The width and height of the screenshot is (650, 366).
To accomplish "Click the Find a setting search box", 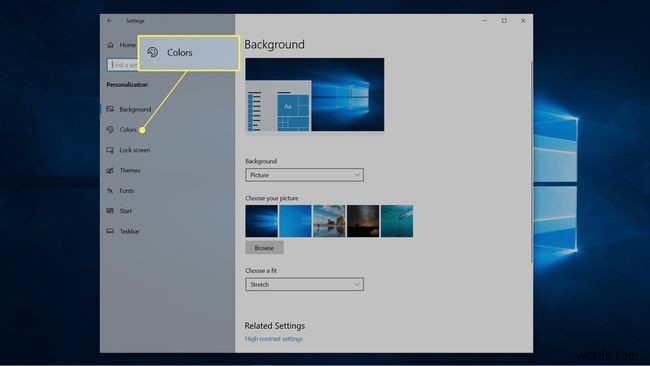I will coord(123,65).
